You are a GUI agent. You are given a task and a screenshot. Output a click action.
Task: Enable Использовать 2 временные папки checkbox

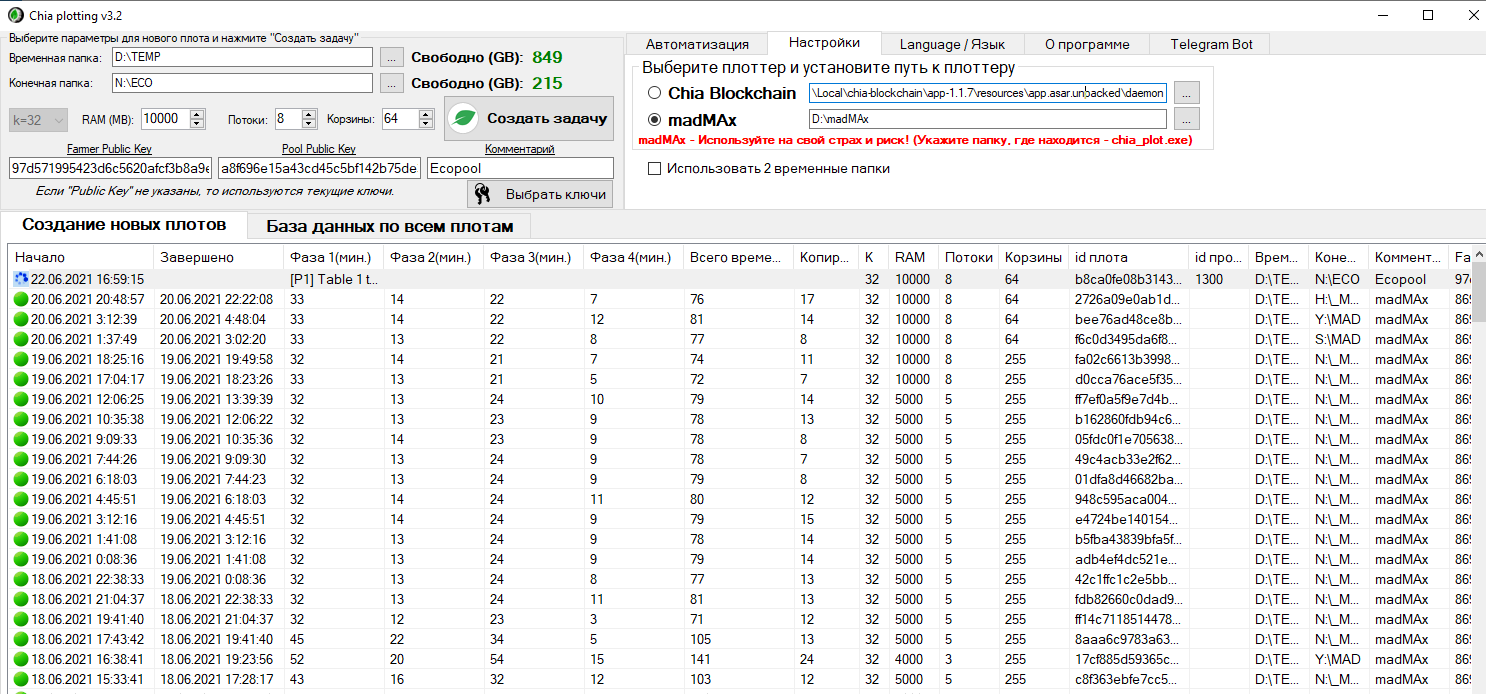[655, 168]
